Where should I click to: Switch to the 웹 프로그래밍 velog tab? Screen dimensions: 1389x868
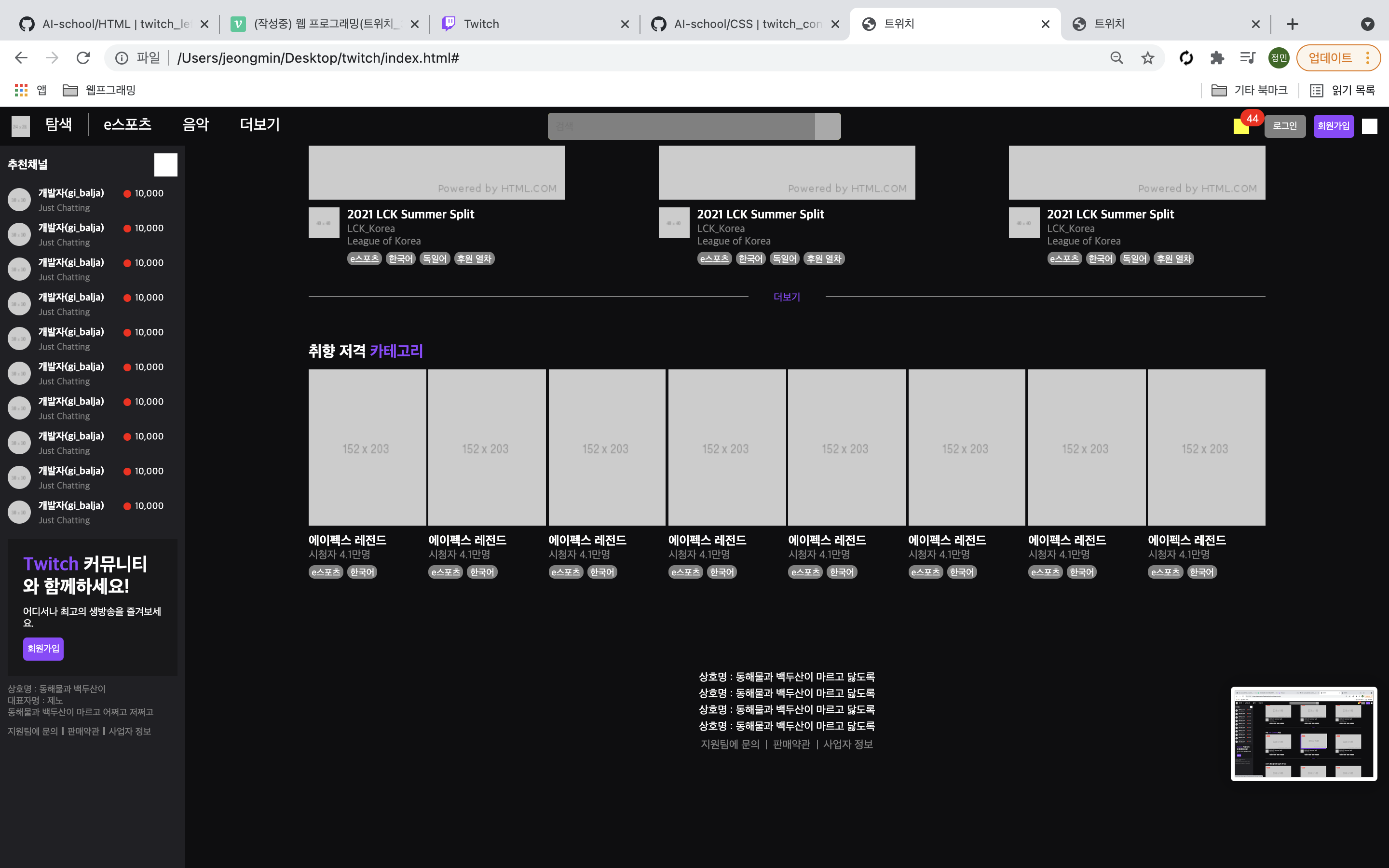(x=324, y=24)
